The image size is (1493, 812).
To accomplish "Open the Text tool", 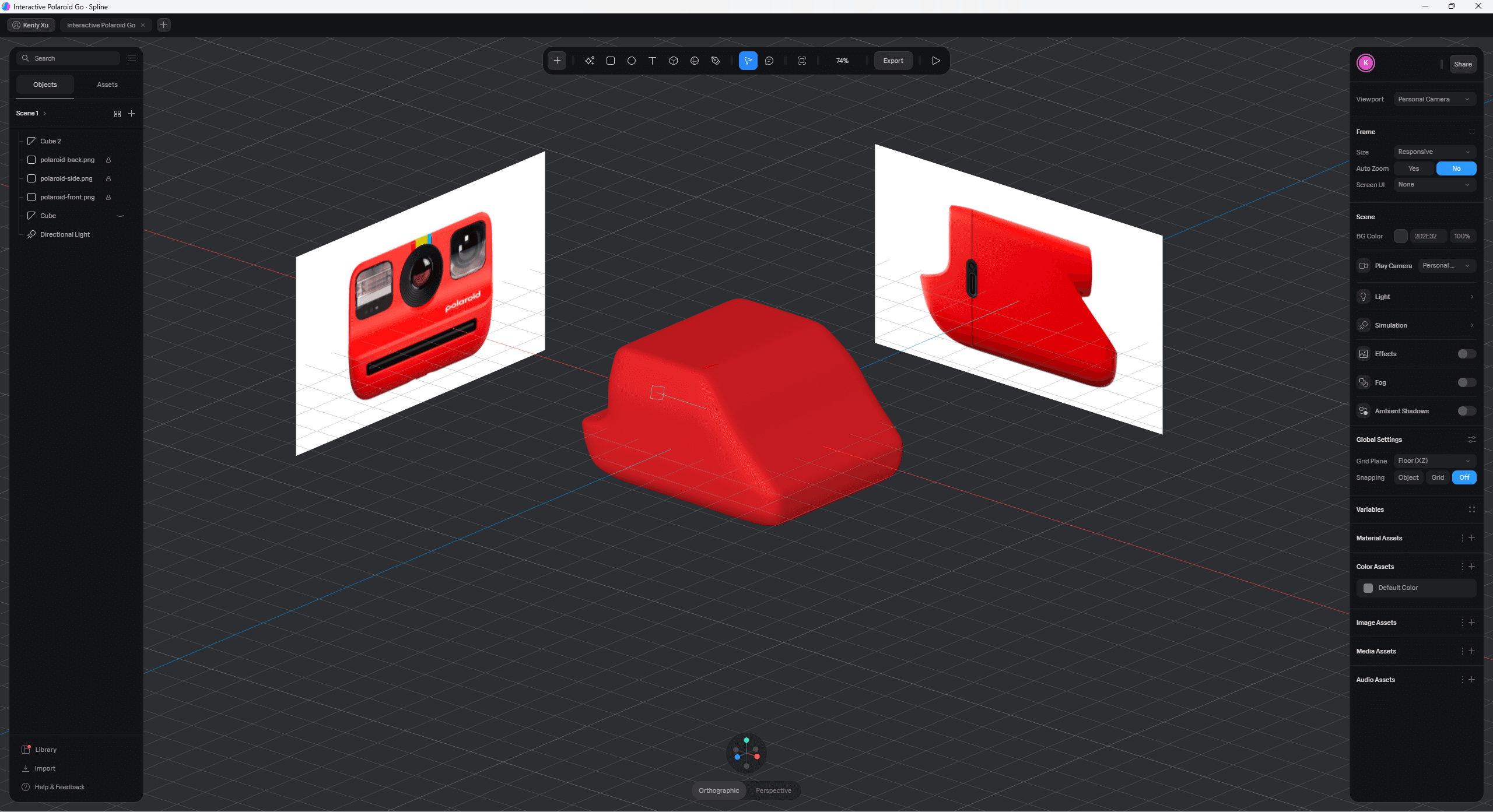I will 652,61.
